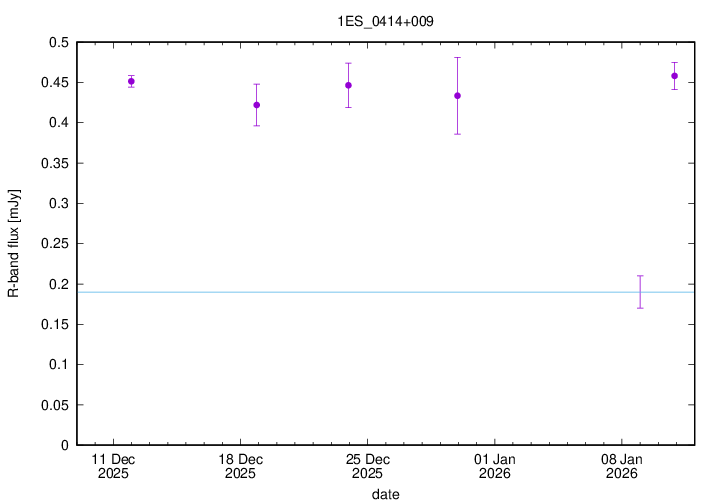Select the data point with the largest error bar
Image resolution: width=720 pixels, height=504 pixels.
457,96
